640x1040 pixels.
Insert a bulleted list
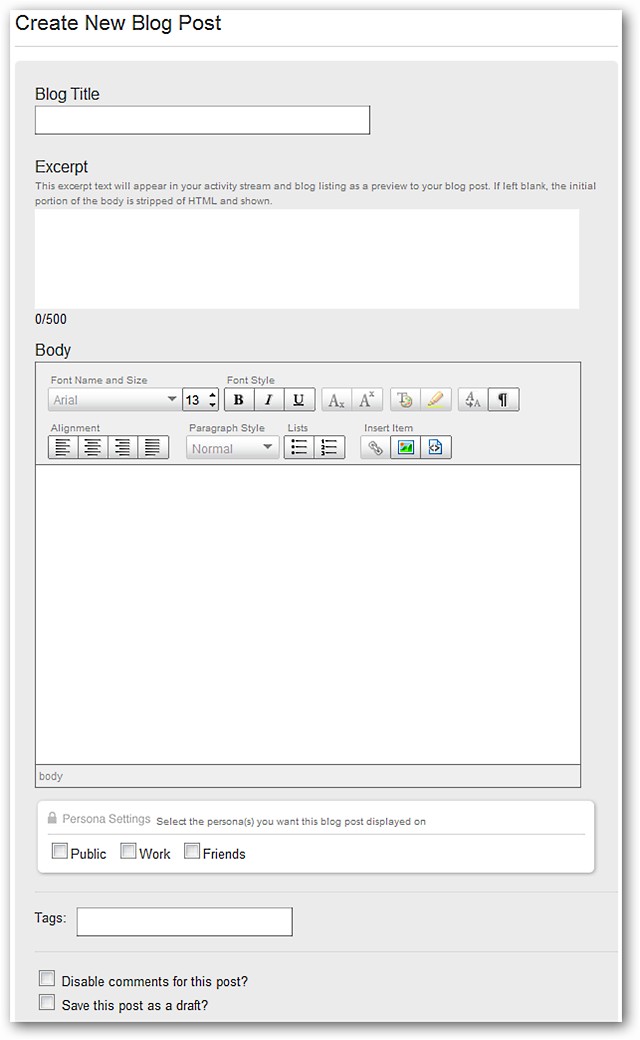click(x=299, y=448)
